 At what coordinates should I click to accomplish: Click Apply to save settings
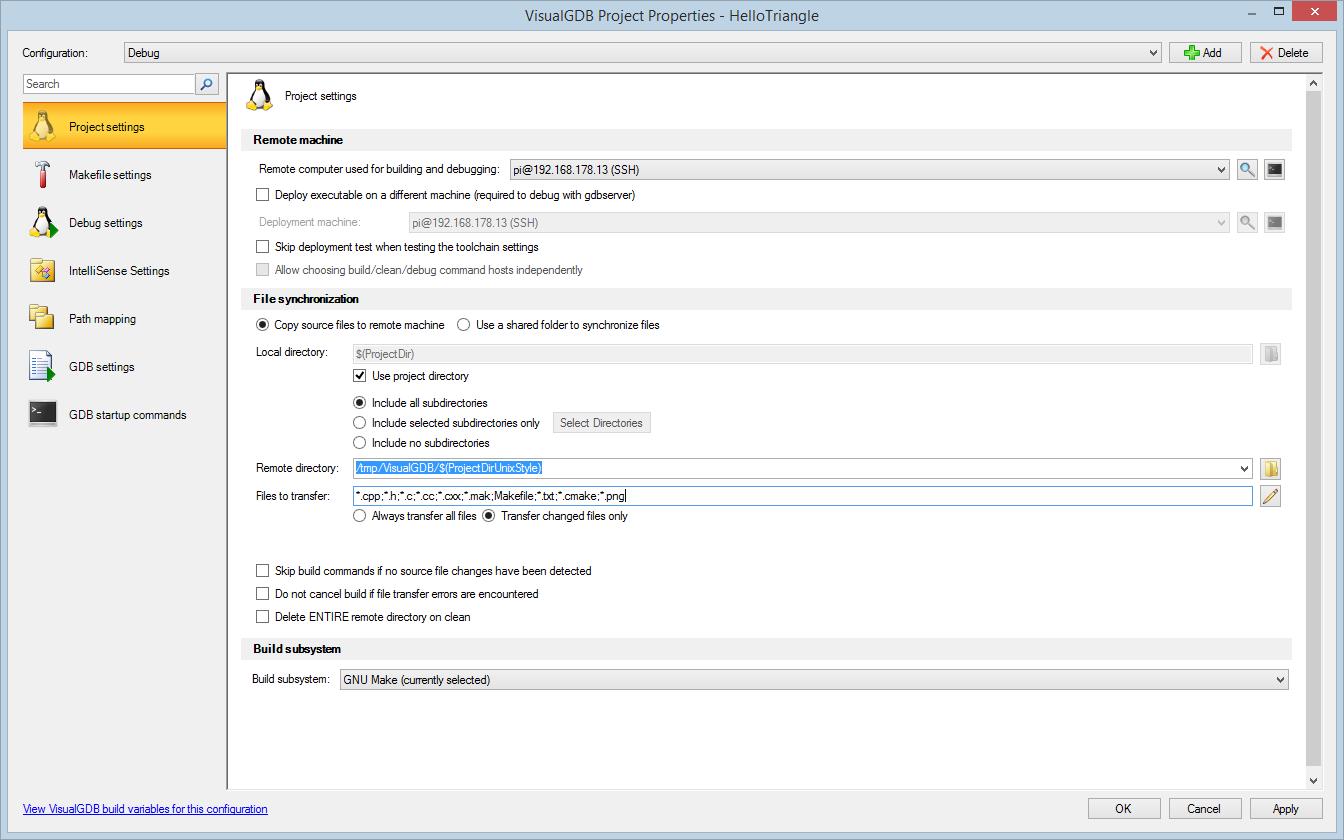[1285, 809]
